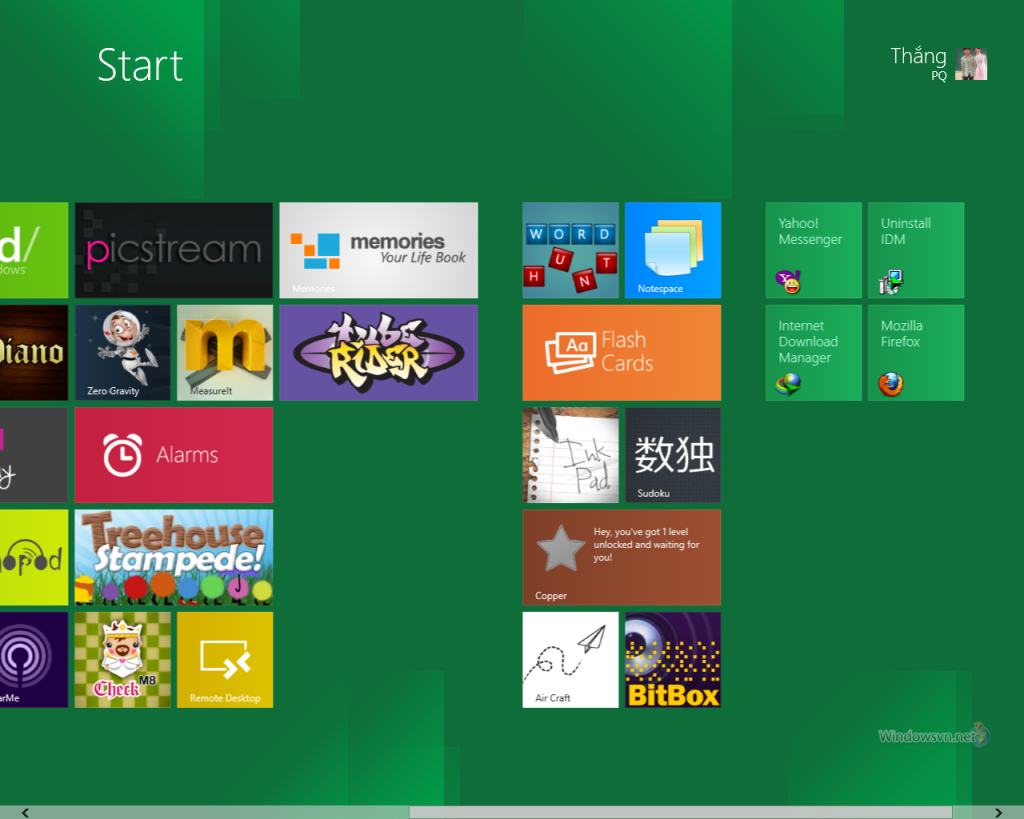Open the Remote Desktop tile
This screenshot has width=1024, height=819.
point(225,660)
